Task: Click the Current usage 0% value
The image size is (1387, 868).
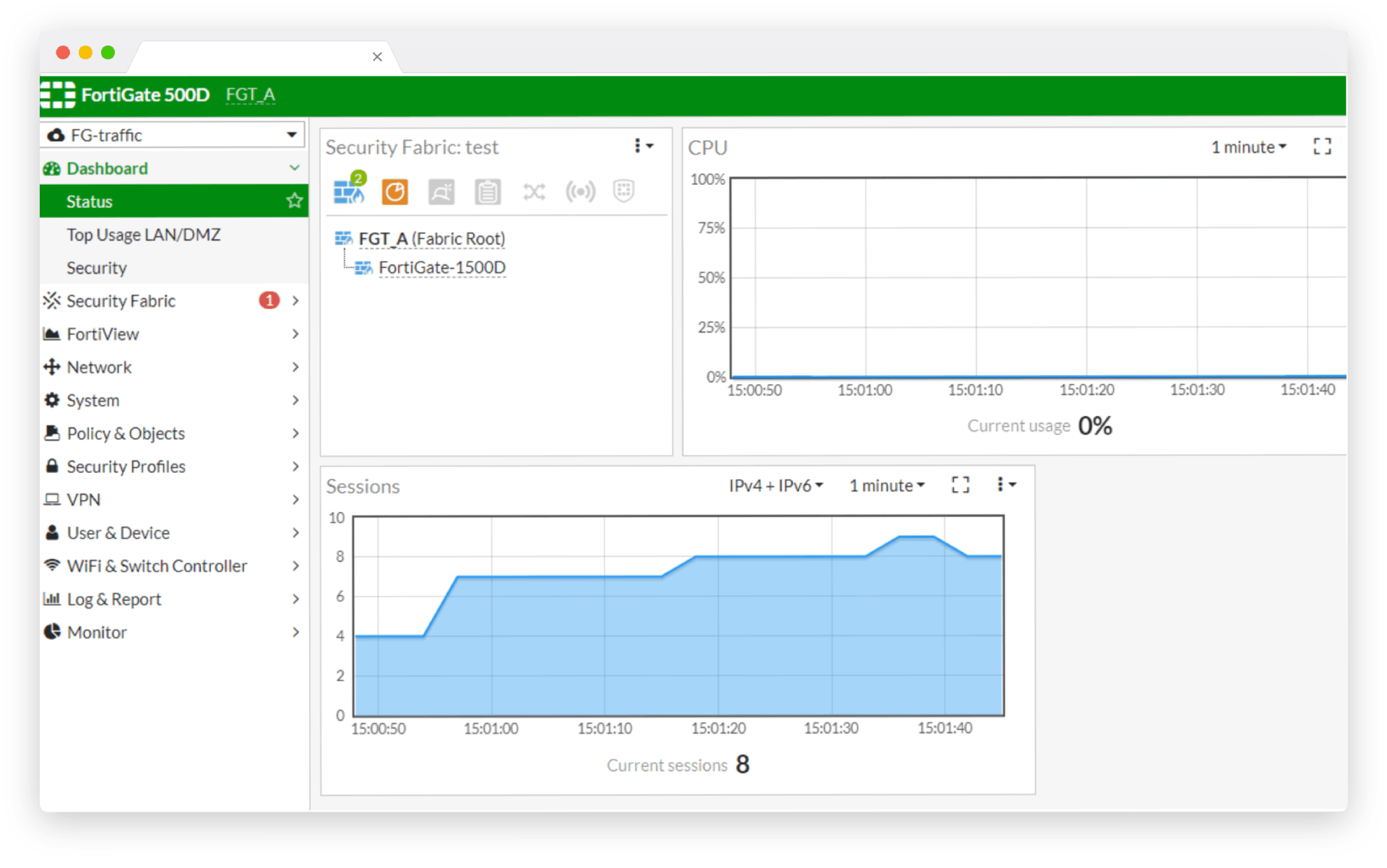Action: point(1094,426)
